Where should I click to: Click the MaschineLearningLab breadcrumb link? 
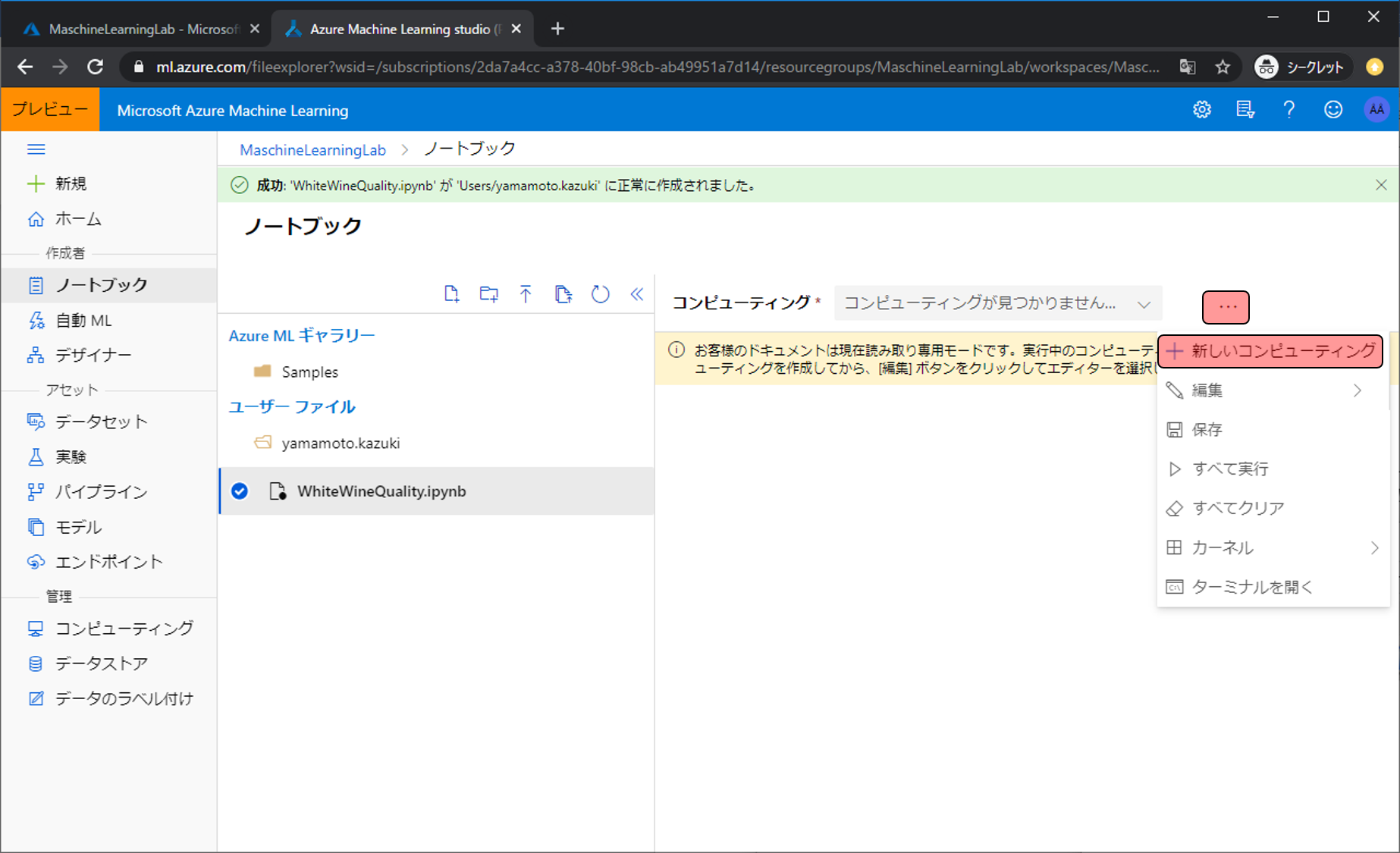pyautogui.click(x=312, y=150)
